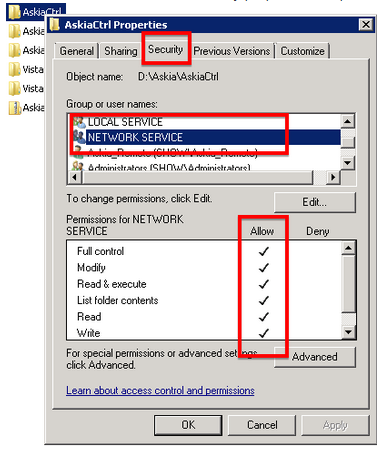Click Allow checkmark for Modify

[264, 268]
